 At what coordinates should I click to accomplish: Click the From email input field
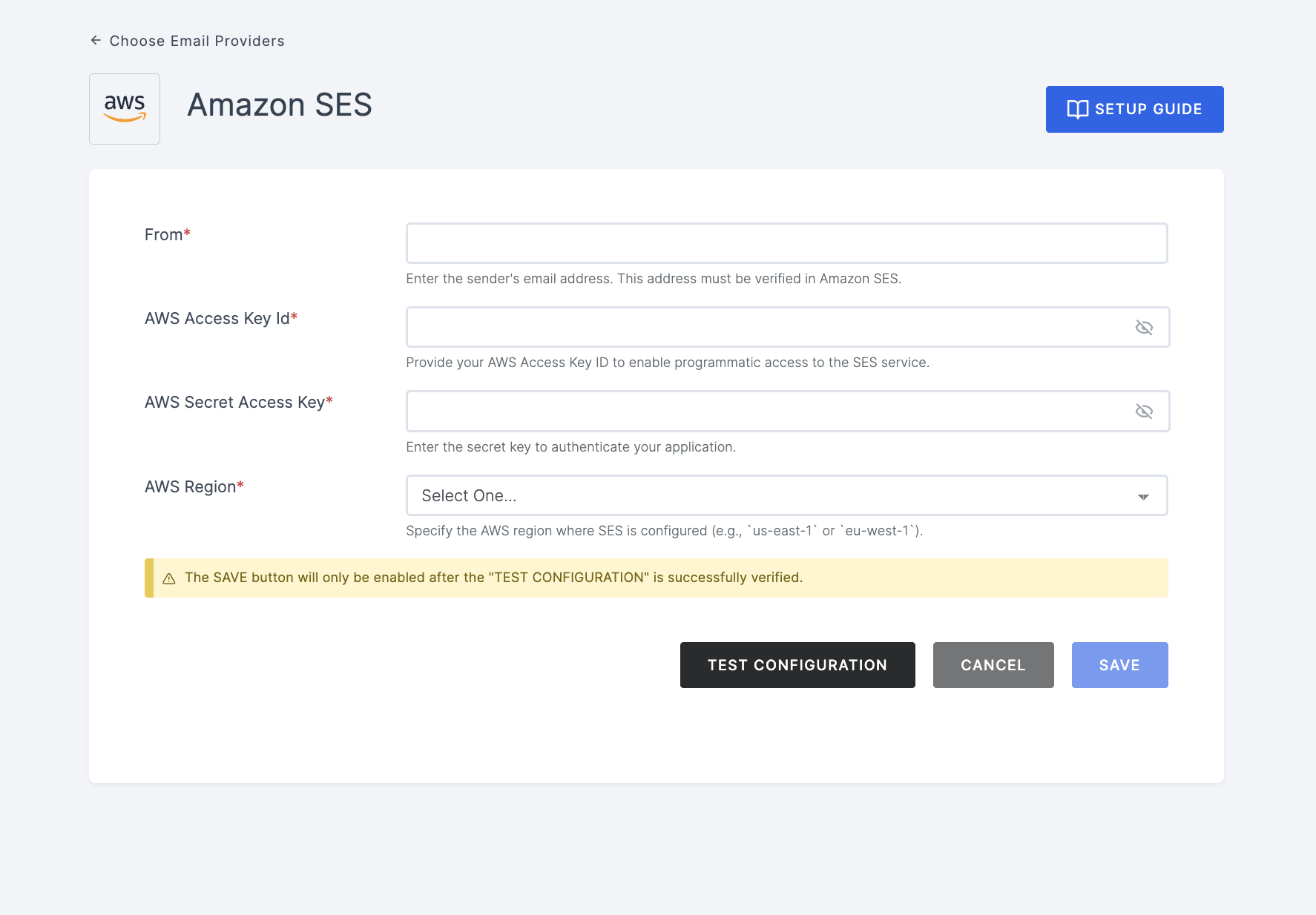tap(787, 243)
